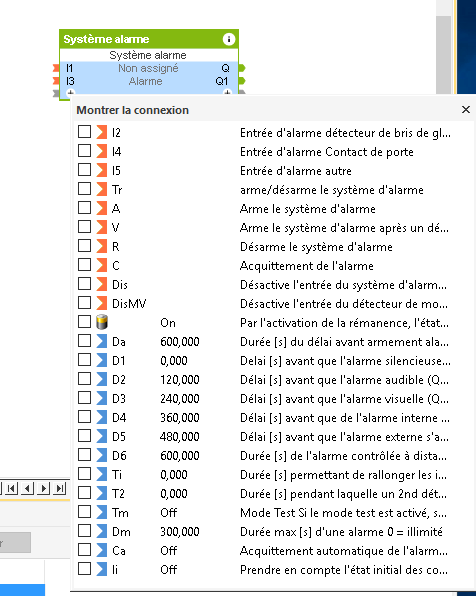Click the blue parameter icon for D1
Viewport: 476px width, 596px height.
(x=102, y=360)
